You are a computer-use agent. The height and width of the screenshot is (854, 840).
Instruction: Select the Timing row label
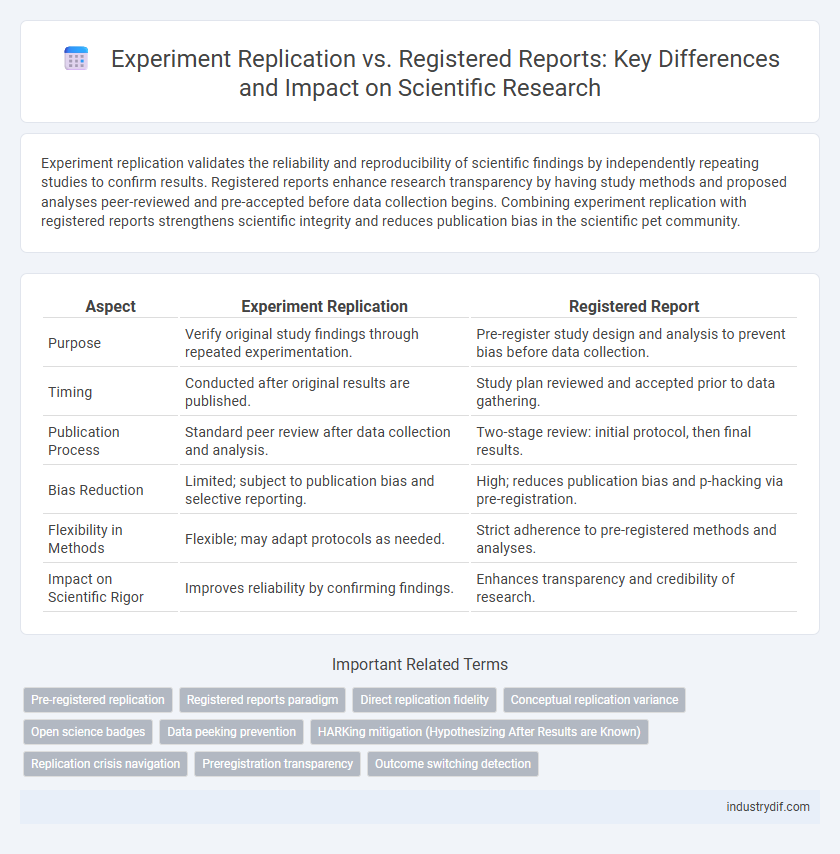coord(70,392)
